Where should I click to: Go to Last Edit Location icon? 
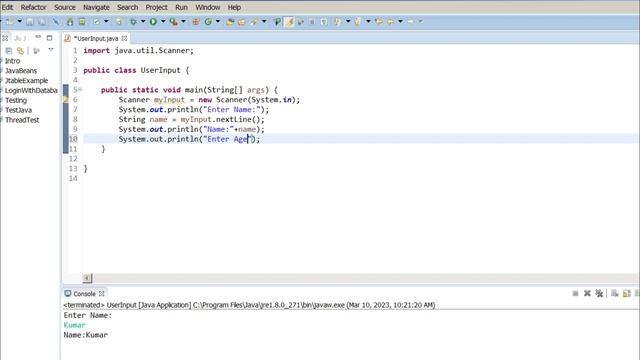click(x=379, y=21)
